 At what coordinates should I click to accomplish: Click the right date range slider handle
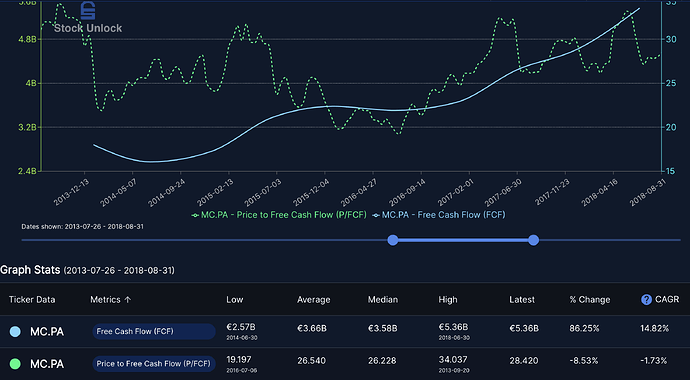[x=533, y=240]
